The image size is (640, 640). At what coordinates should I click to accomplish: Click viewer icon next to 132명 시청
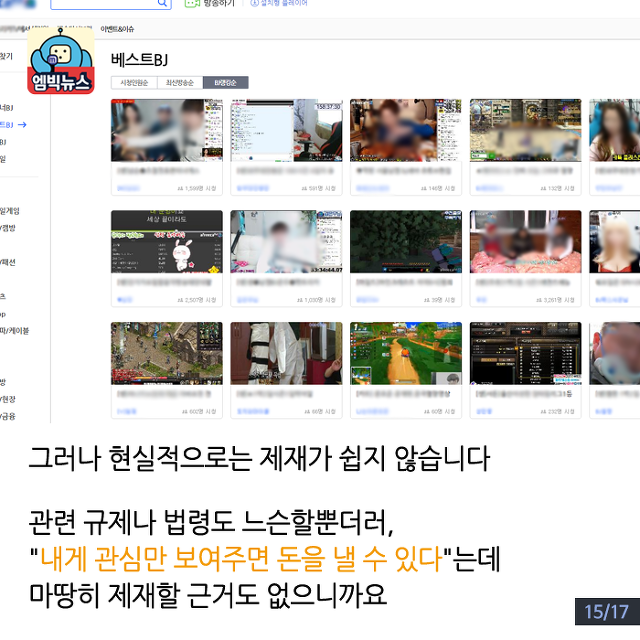coord(544,189)
